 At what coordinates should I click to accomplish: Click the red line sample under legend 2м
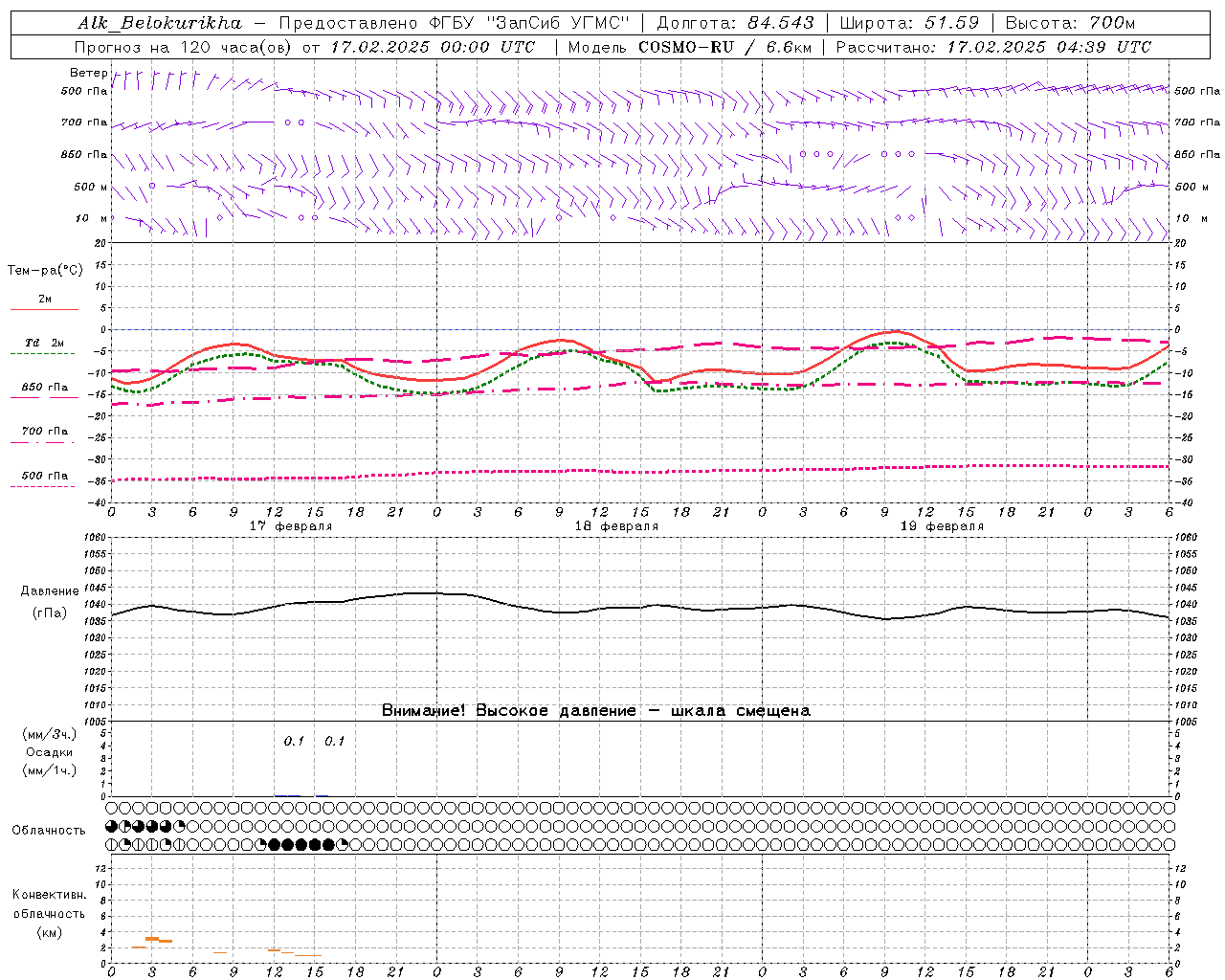[x=44, y=309]
